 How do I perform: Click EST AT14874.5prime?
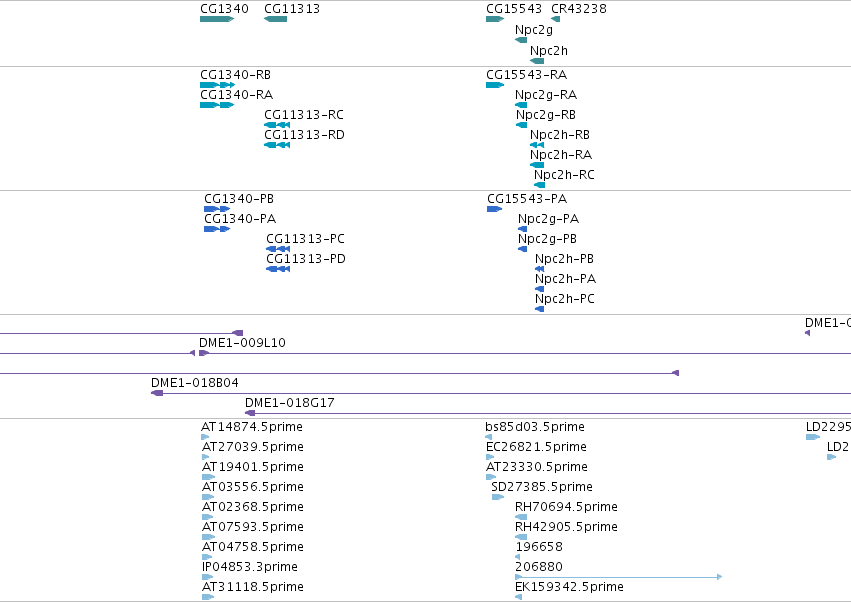point(205,437)
